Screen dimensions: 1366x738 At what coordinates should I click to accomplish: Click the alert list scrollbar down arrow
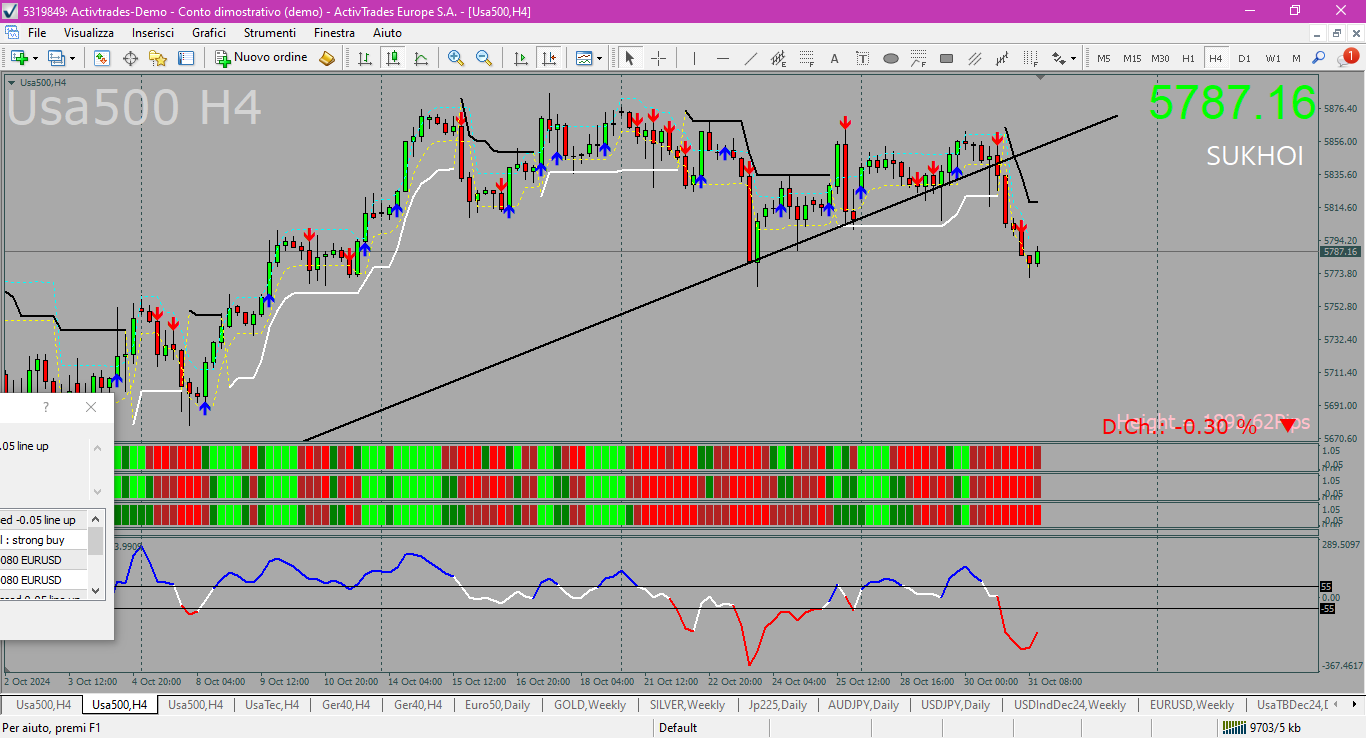click(x=96, y=590)
